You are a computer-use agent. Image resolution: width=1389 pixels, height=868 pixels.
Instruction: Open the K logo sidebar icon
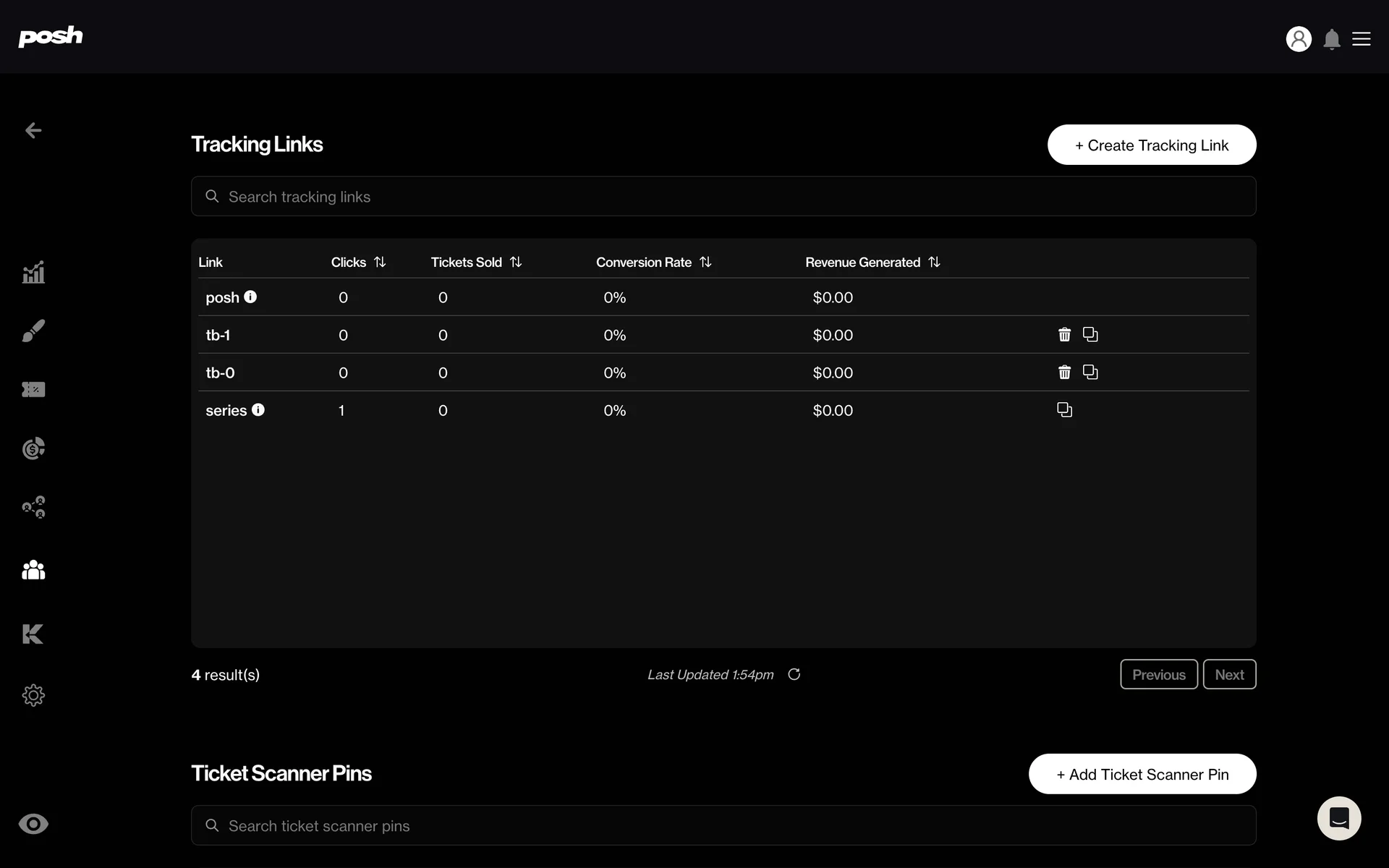33,634
